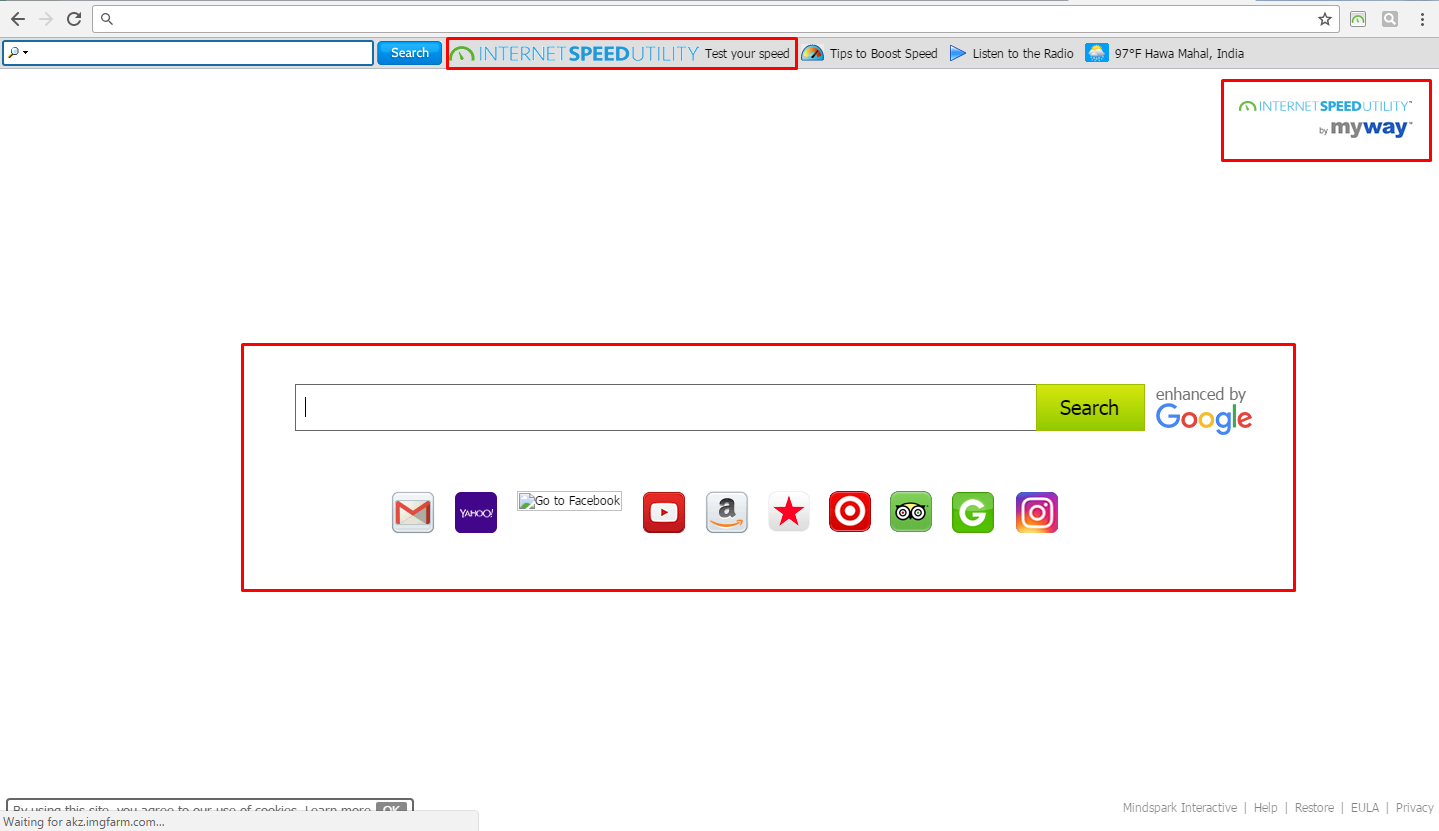
Task: Open the magnifier search extension icon
Action: click(x=1390, y=19)
